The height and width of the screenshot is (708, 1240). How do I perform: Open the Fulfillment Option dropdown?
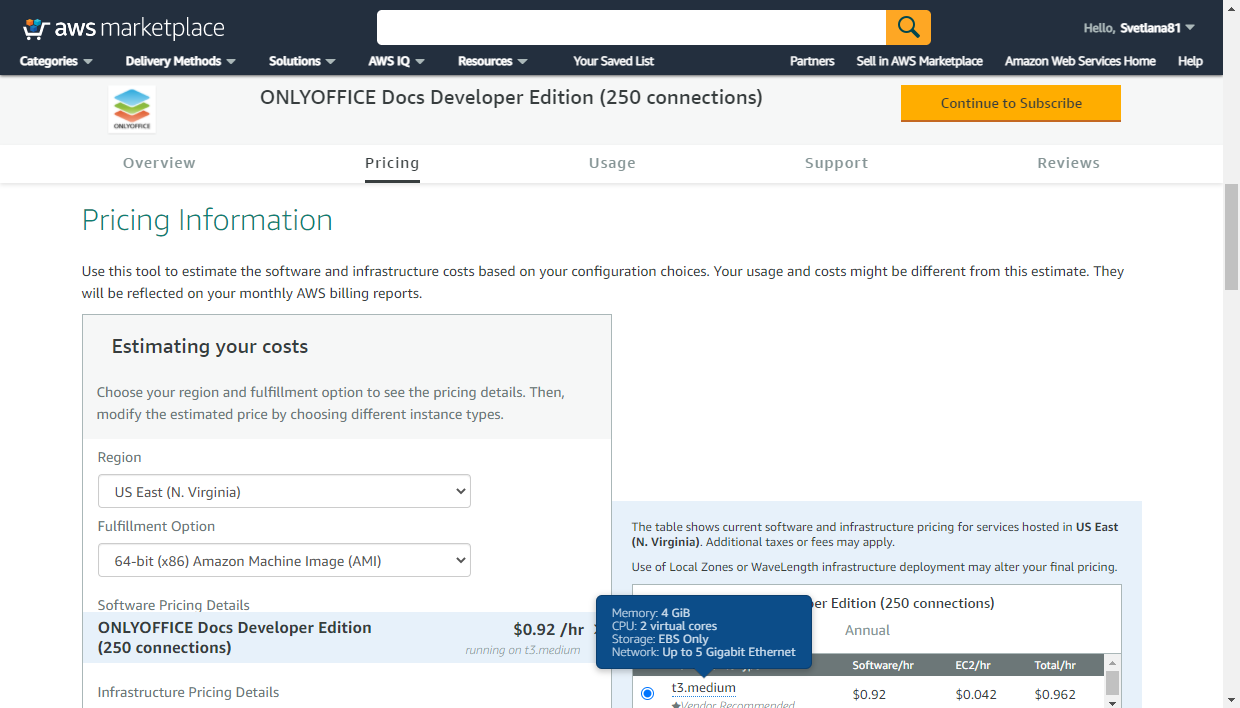(284, 561)
